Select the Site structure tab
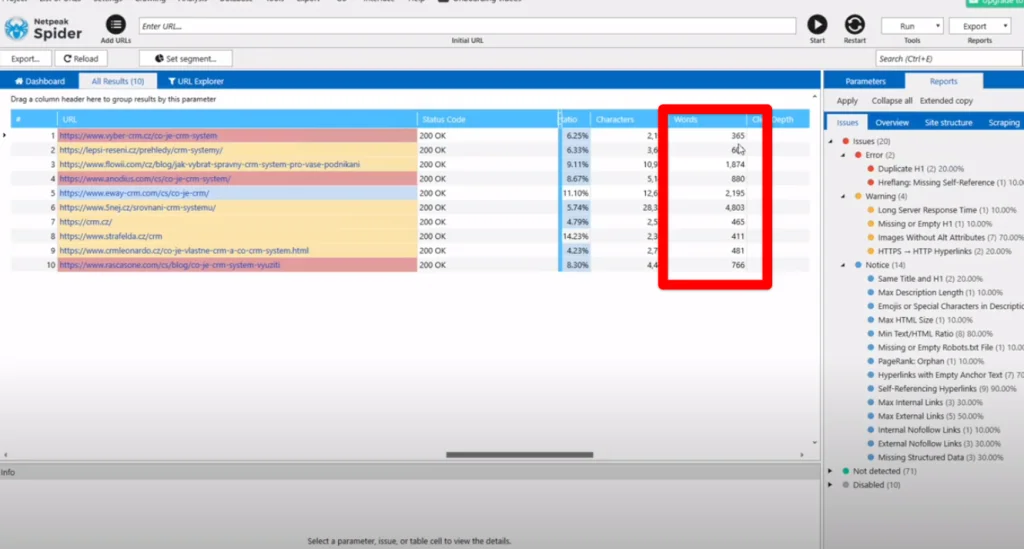Viewport: 1024px width, 549px height. (x=948, y=122)
